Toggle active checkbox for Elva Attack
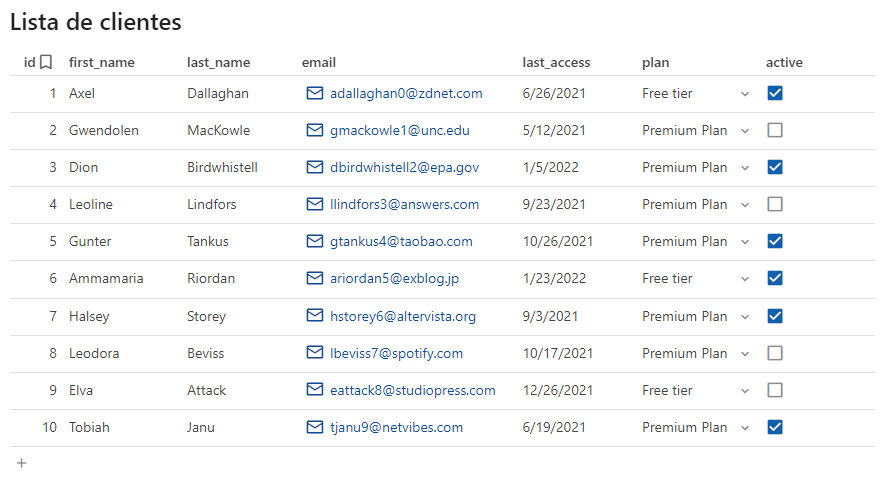Screen dimensions: 887x477 (x=775, y=390)
